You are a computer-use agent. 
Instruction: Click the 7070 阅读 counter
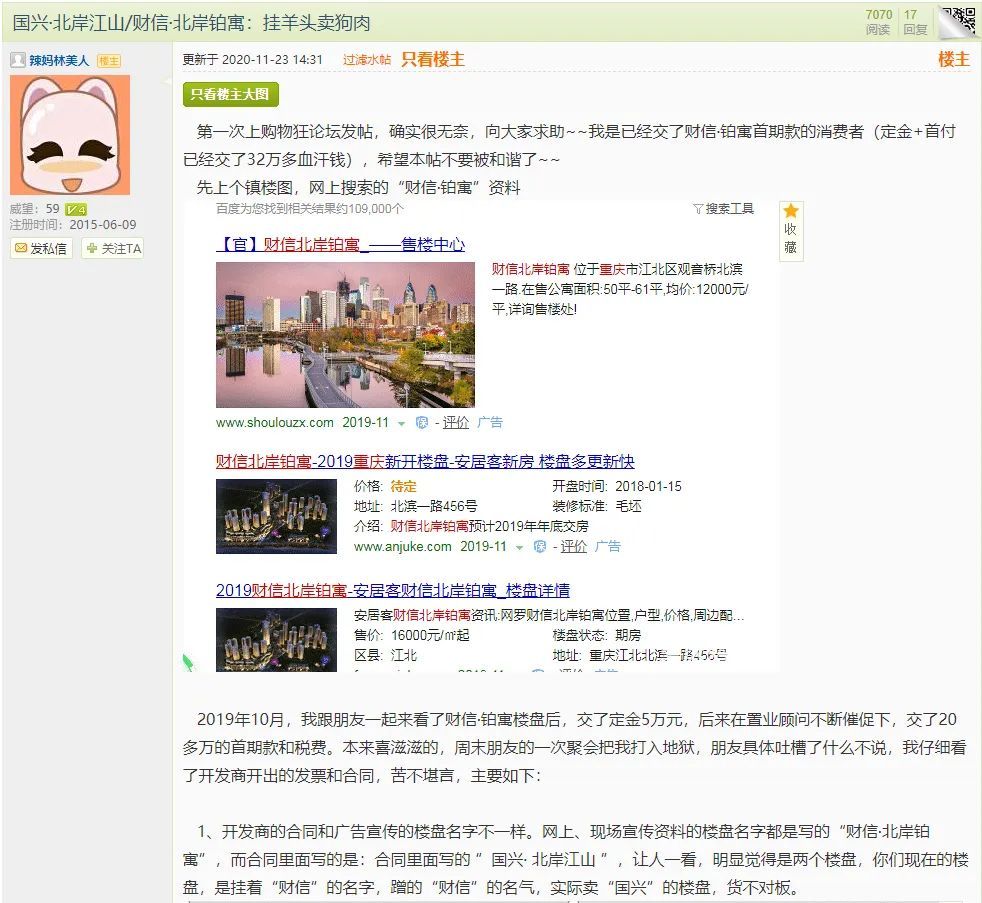tap(879, 22)
